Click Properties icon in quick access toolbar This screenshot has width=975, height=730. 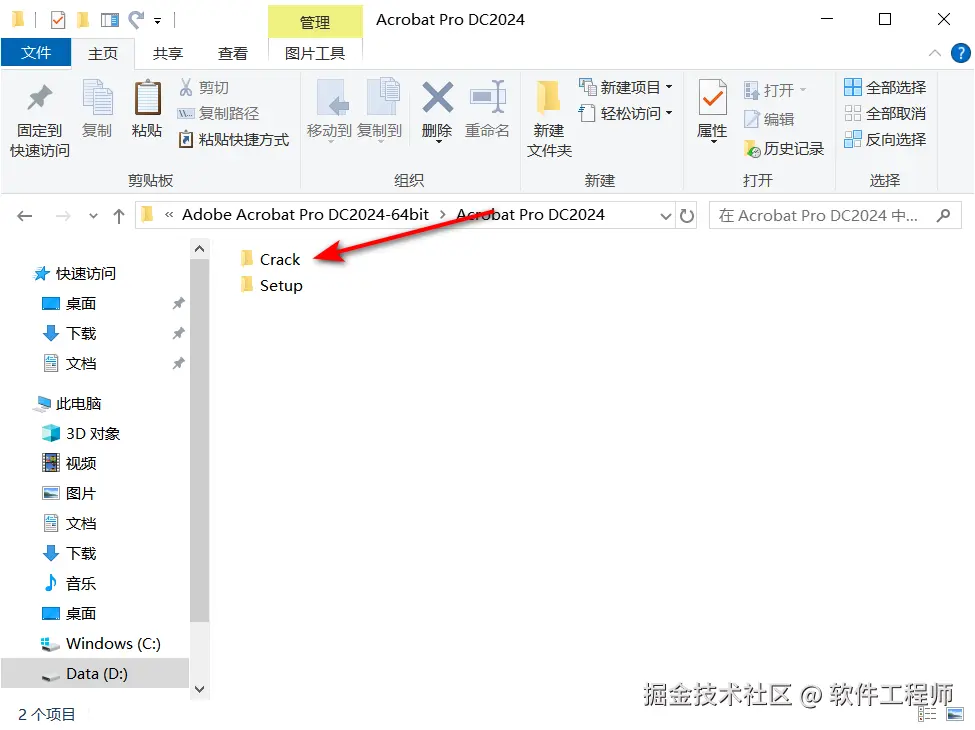pyautogui.click(x=58, y=21)
